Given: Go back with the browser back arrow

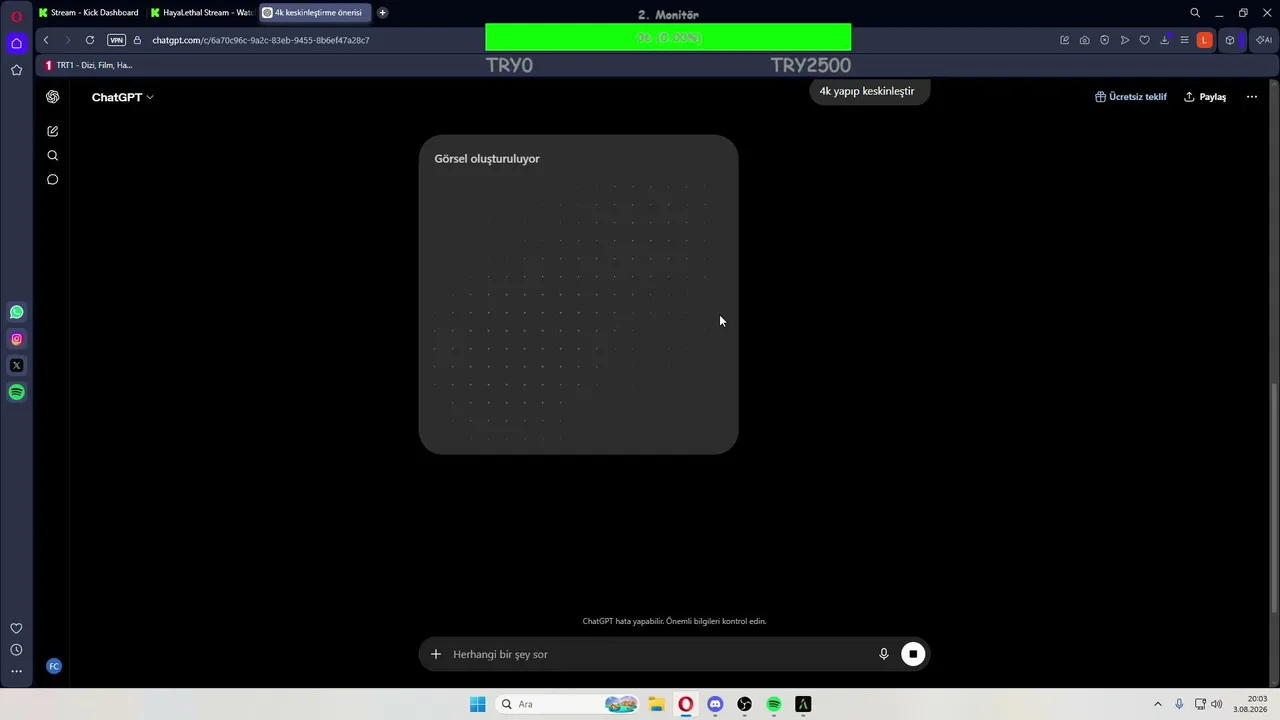Looking at the screenshot, I should pos(46,40).
